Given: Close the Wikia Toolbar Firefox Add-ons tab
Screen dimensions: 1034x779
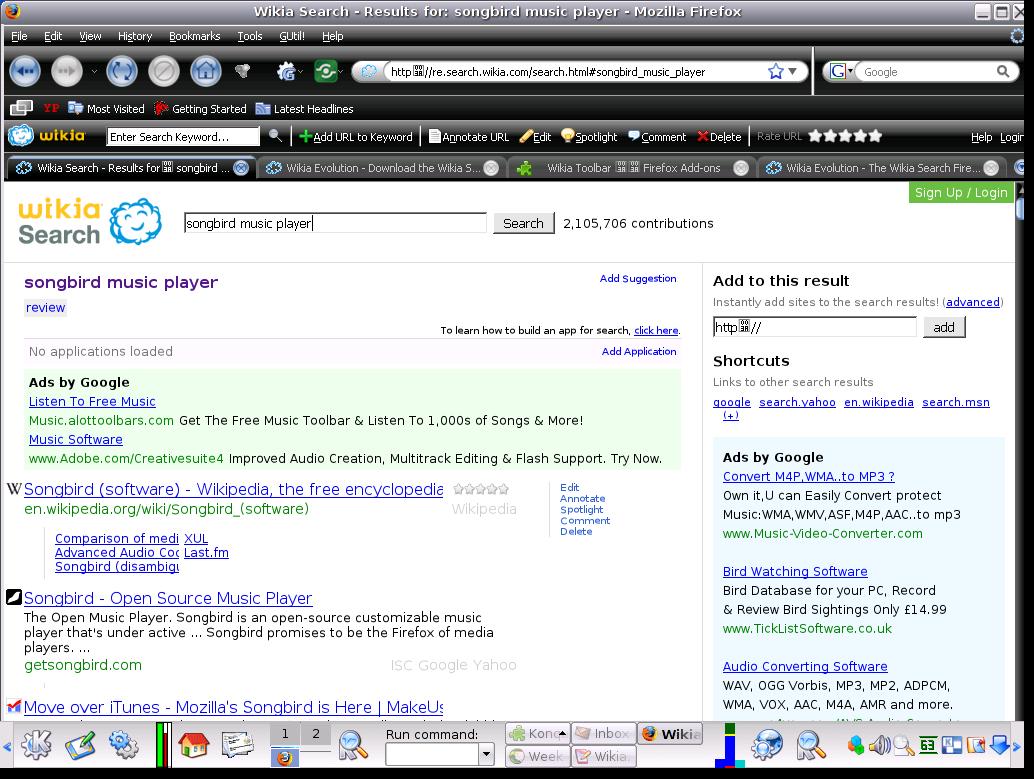Looking at the screenshot, I should pyautogui.click(x=741, y=168).
